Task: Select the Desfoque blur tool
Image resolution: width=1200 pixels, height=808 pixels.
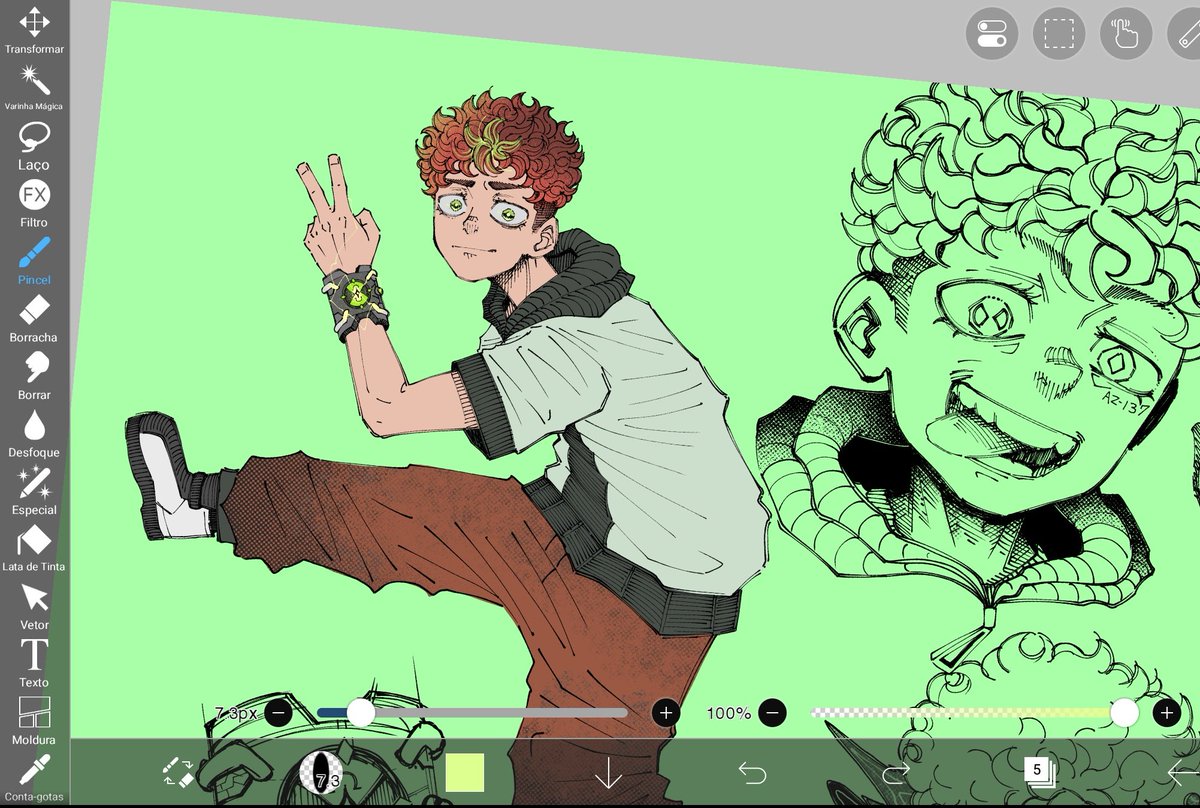Action: click(x=34, y=433)
